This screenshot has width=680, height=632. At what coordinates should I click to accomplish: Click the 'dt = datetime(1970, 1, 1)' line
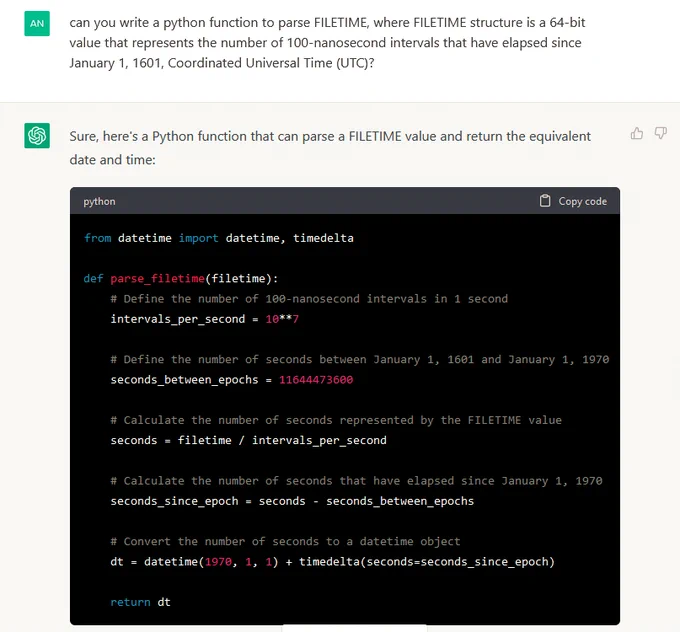click(333, 562)
